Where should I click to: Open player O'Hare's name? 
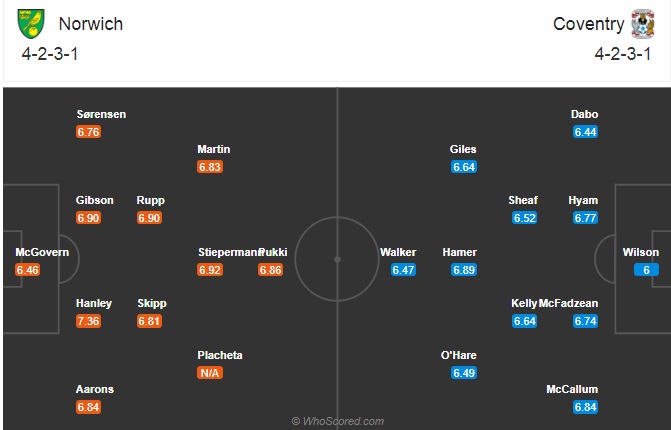click(459, 355)
